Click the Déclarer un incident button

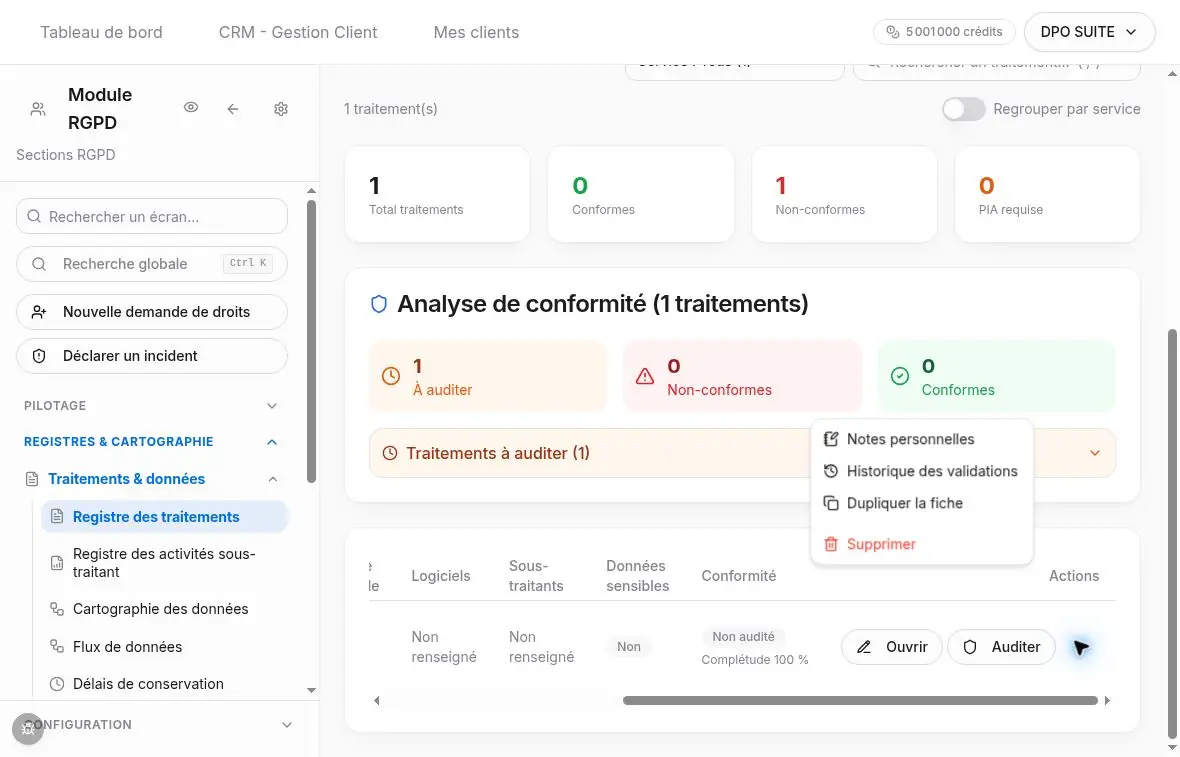coord(151,356)
